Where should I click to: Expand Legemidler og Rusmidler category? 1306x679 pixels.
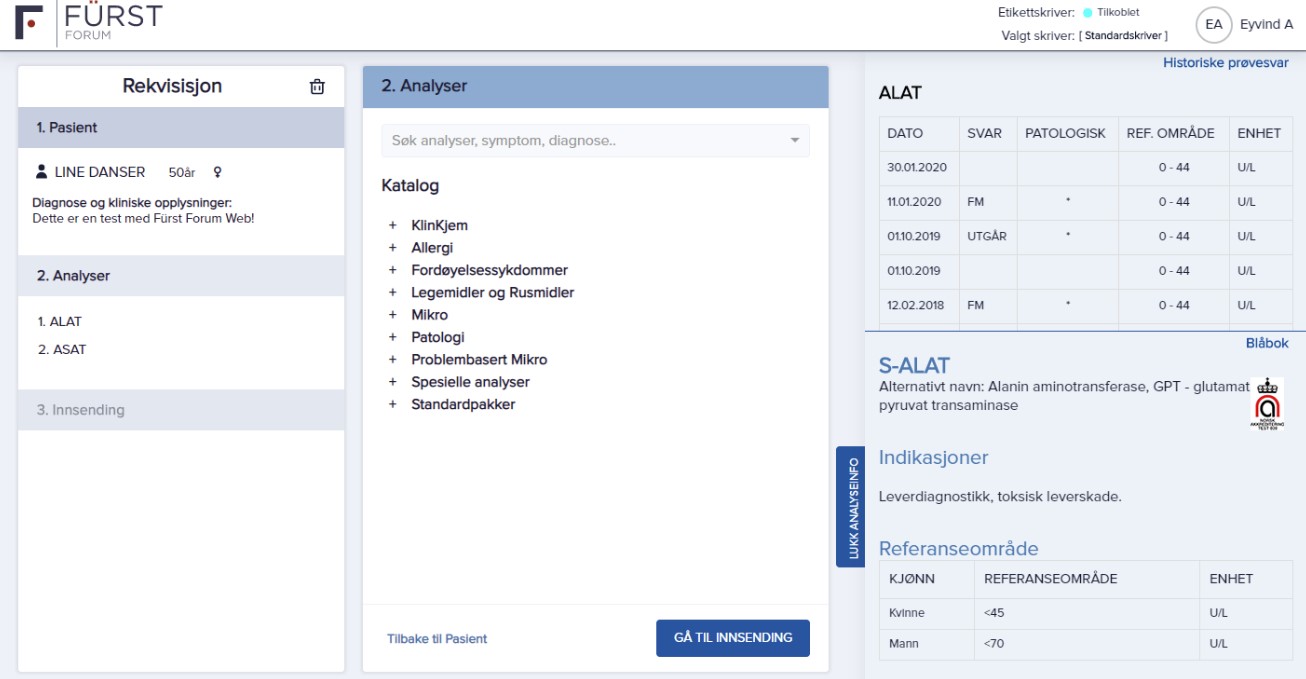(393, 293)
